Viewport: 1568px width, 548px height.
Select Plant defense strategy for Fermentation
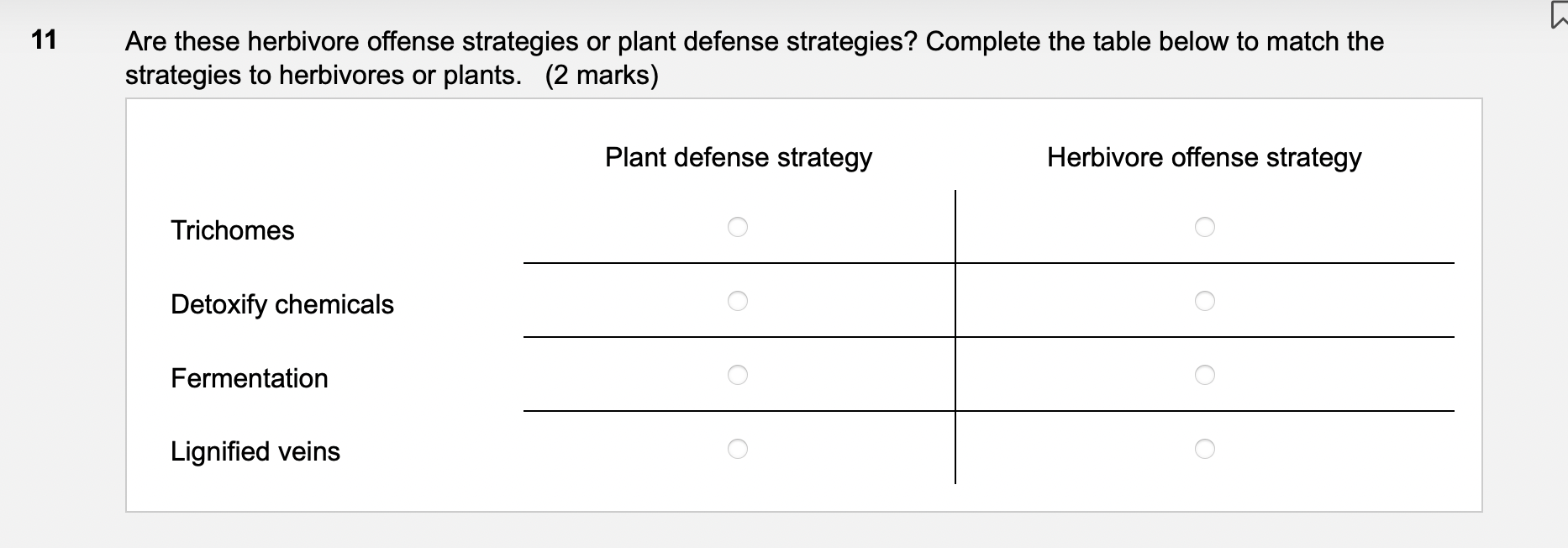pos(737,375)
